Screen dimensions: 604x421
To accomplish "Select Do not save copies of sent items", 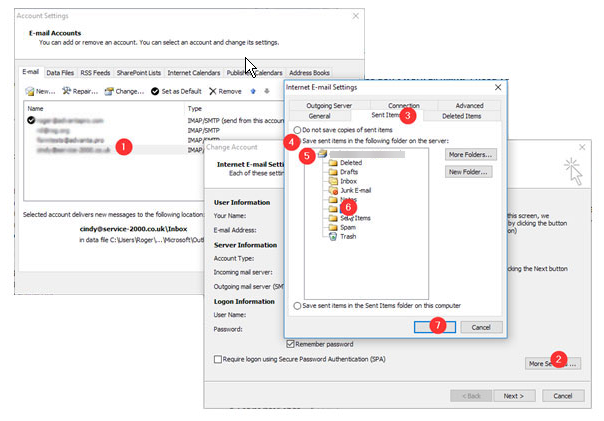I will 297,130.
